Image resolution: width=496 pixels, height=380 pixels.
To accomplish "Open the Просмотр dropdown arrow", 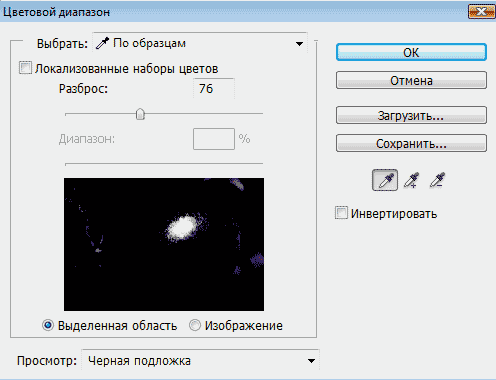I will click(311, 361).
